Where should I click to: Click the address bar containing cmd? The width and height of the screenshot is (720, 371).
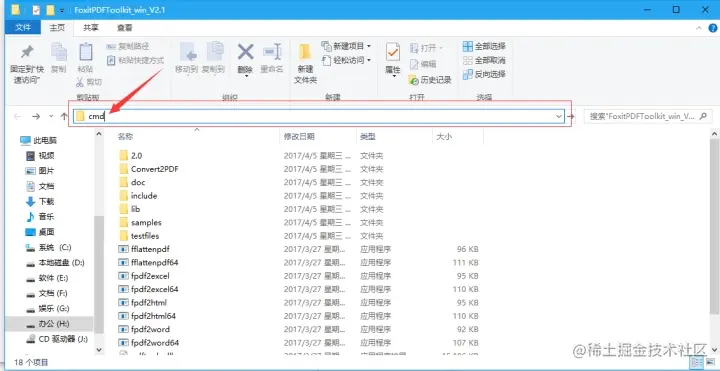318,117
